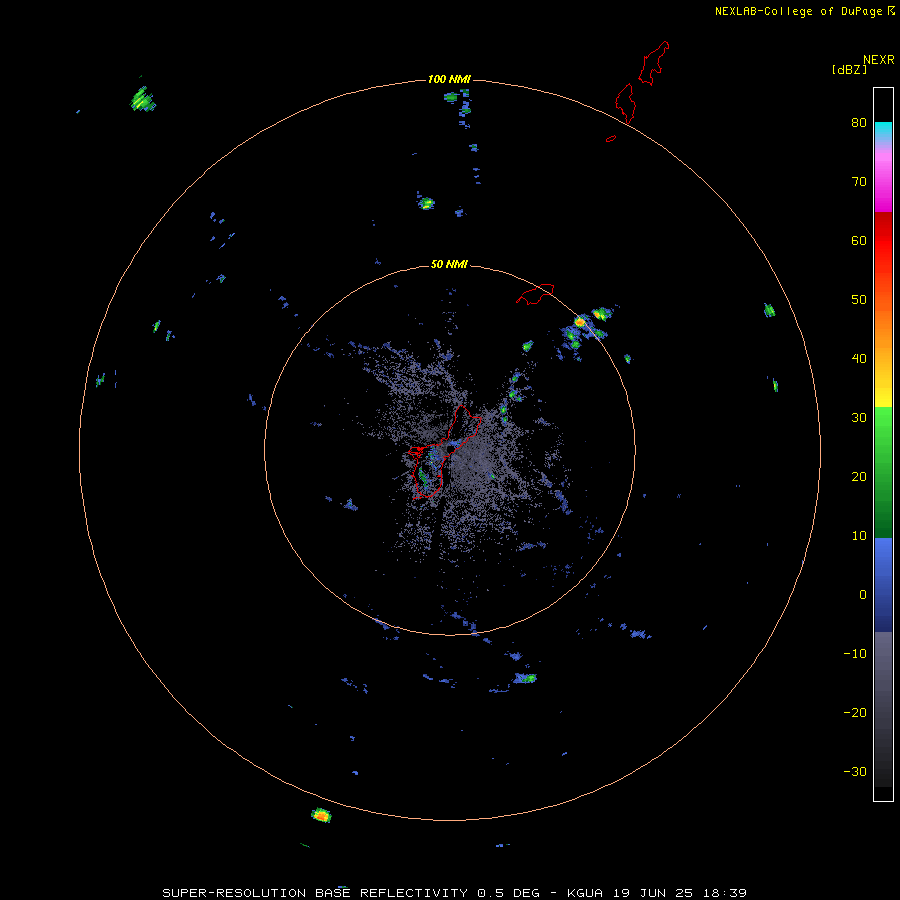Click the -10 value on the dBZ scale
This screenshot has height=900, width=900.
[855, 654]
